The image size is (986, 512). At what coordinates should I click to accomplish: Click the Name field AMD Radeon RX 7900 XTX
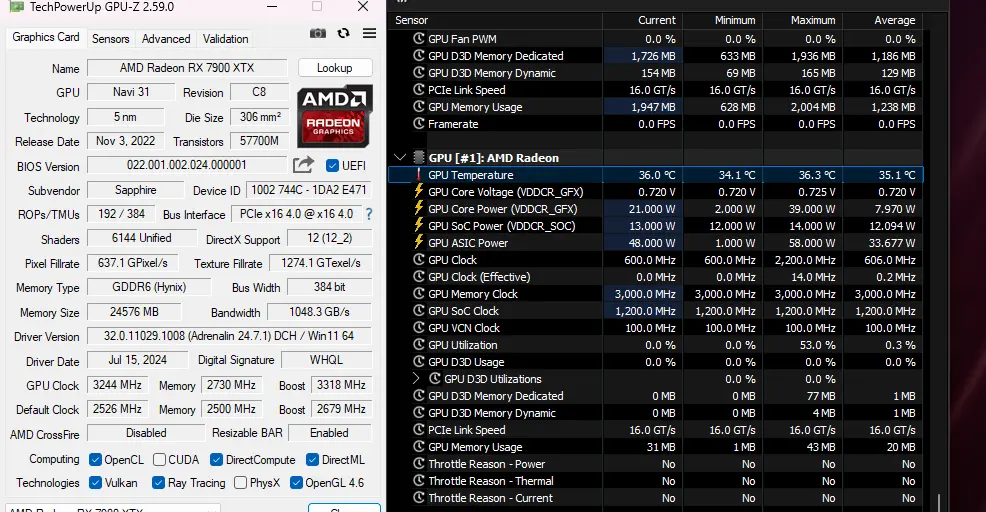pos(187,67)
